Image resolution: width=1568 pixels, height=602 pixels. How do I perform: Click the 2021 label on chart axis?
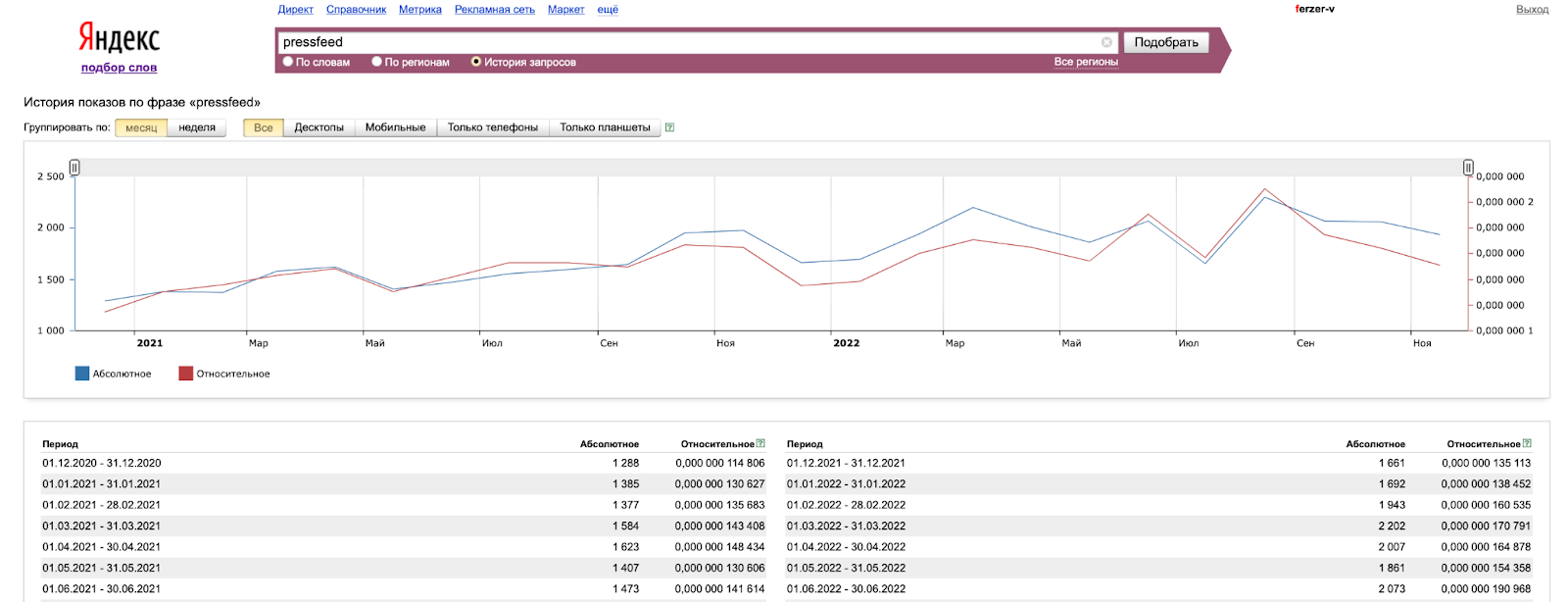tap(150, 343)
